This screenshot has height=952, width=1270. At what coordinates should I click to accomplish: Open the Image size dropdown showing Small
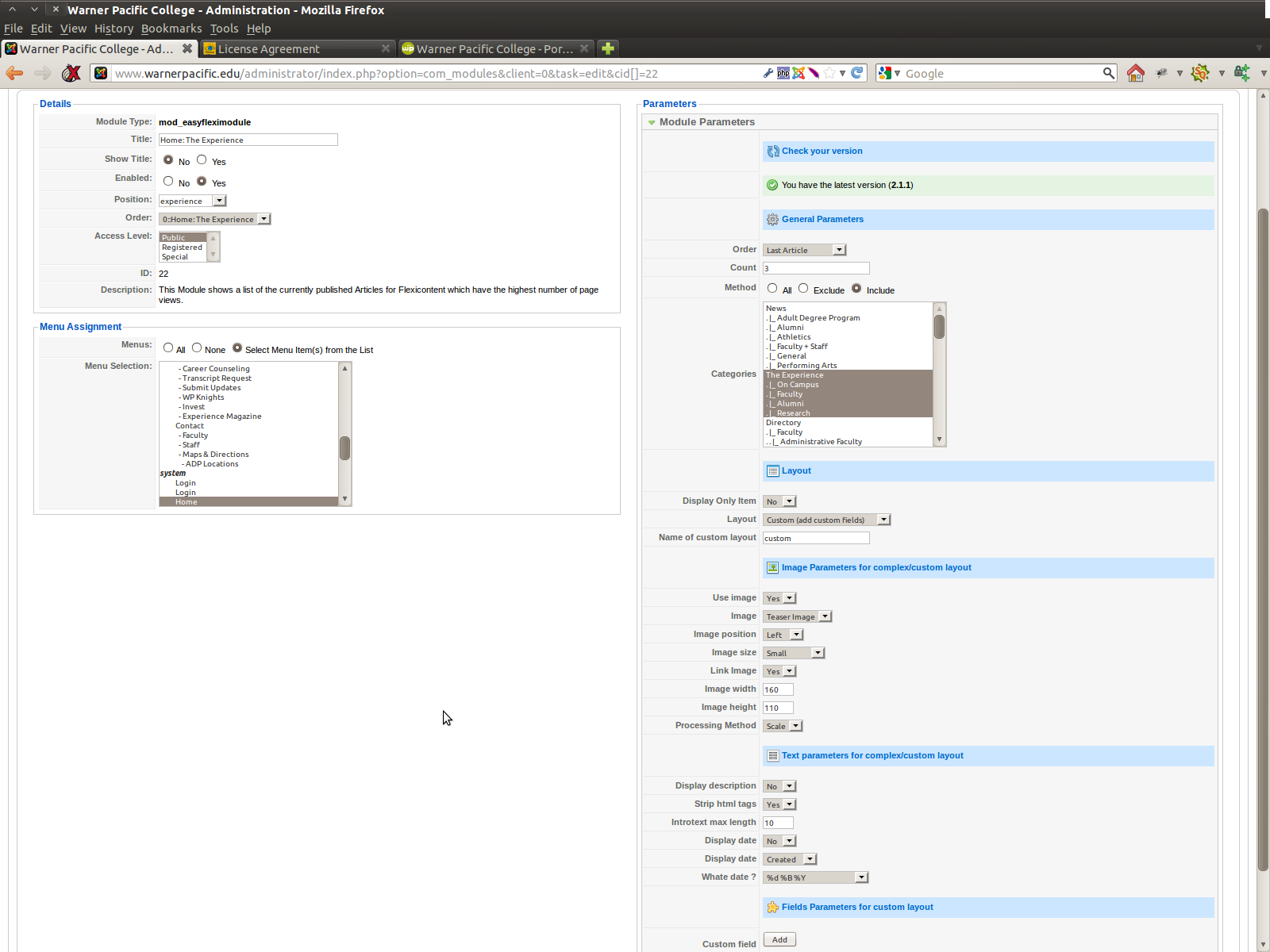[795, 653]
